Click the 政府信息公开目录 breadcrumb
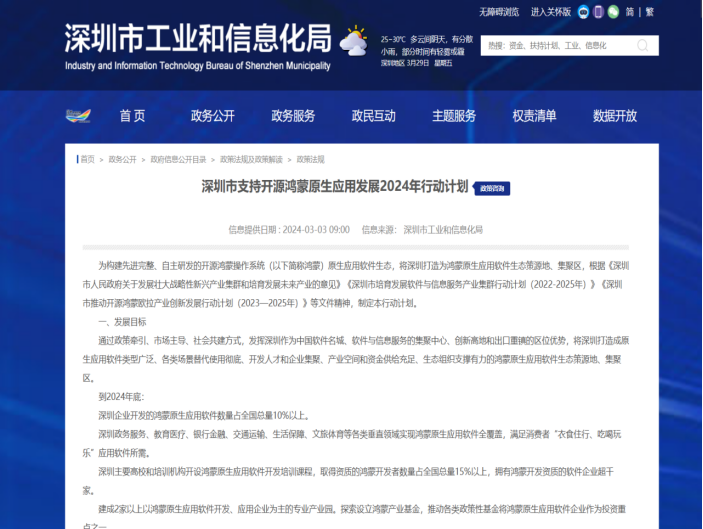The image size is (703, 529). 178,160
